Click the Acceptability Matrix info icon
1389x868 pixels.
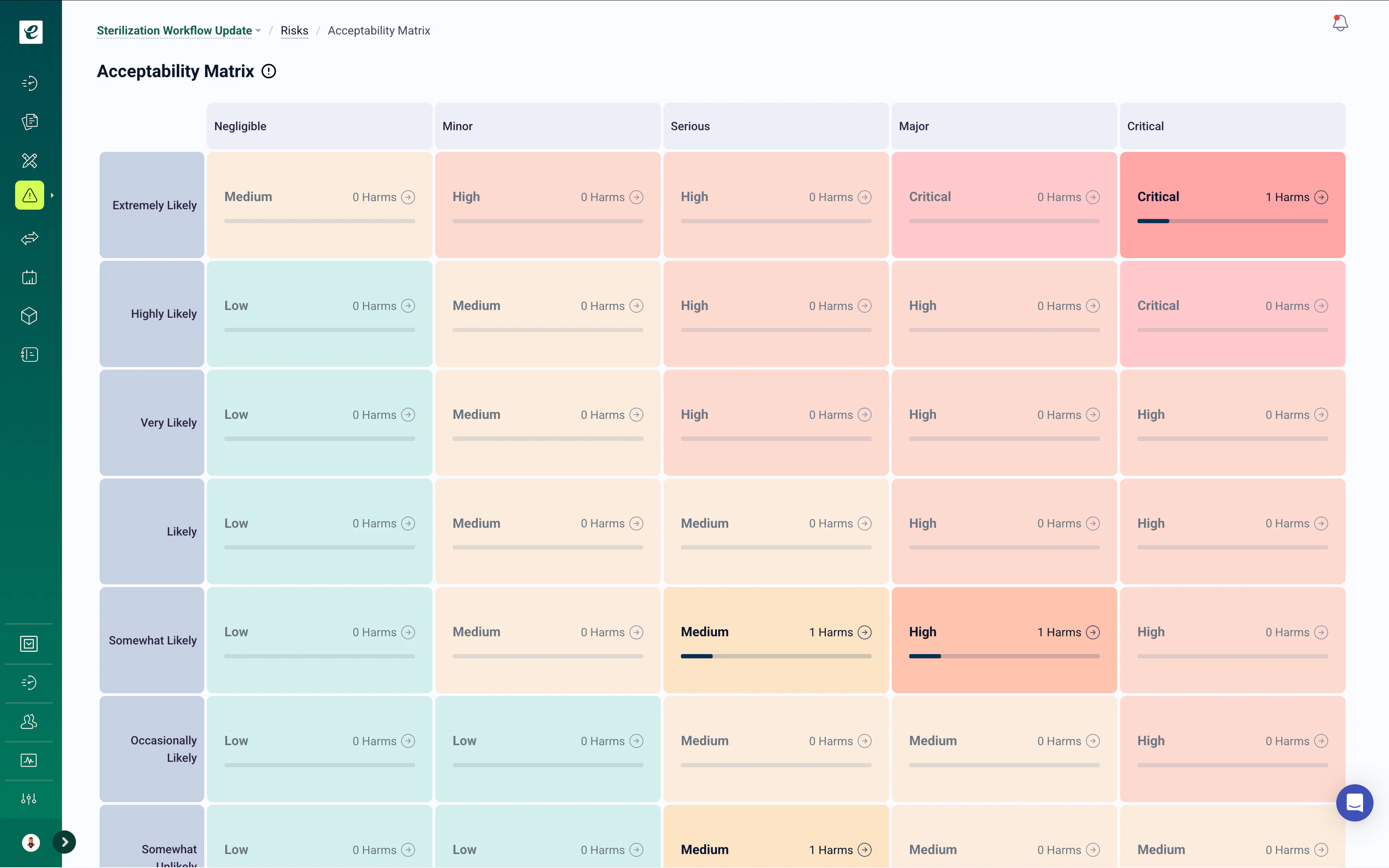[x=269, y=71]
